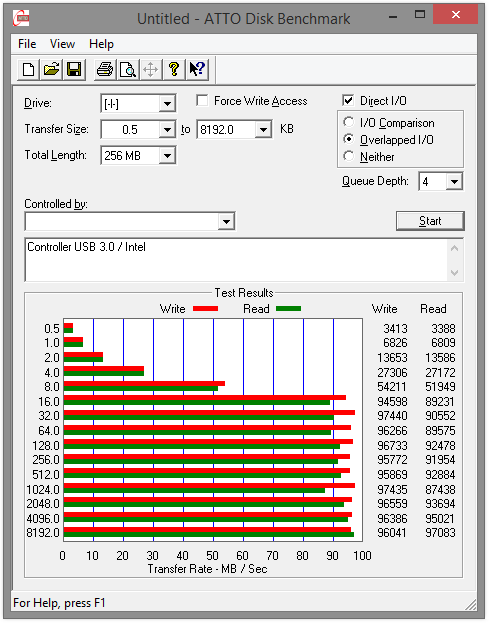Image resolution: width=490 pixels, height=623 pixels.
Task: Click the ATTO application icon in the title bar
Action: pyautogui.click(x=21, y=18)
